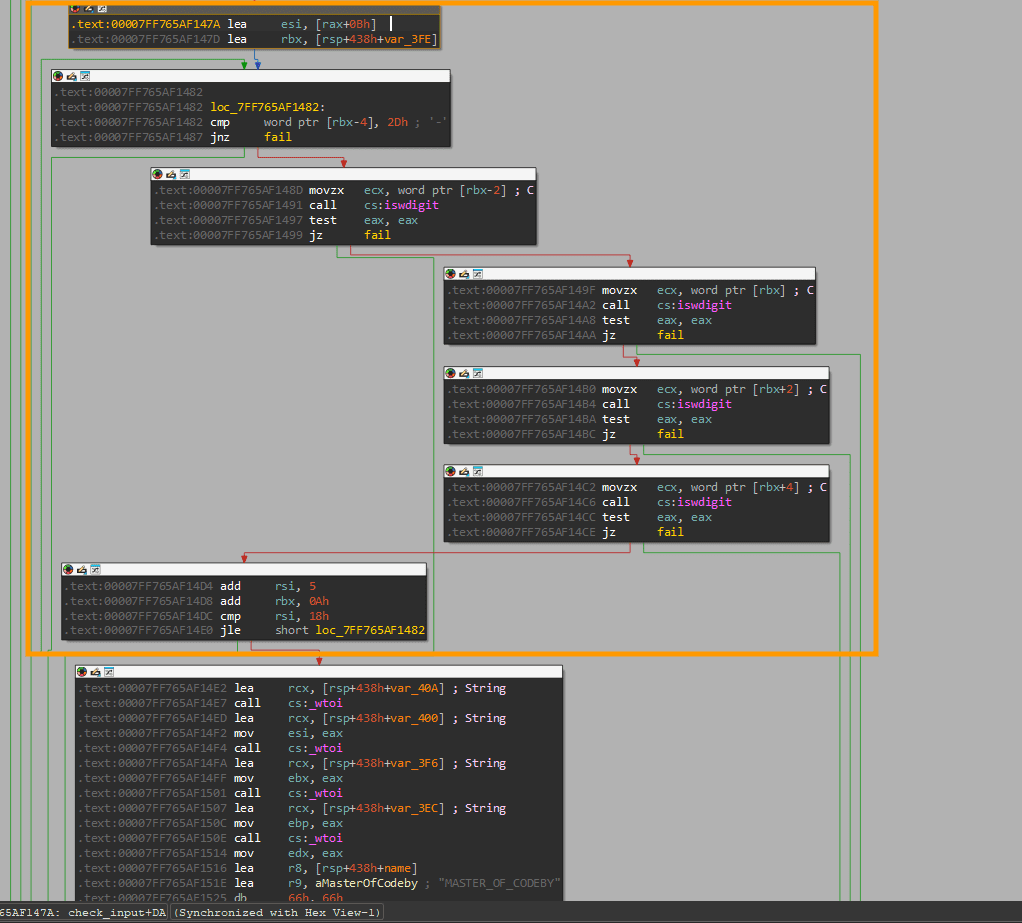Click the 'Synchronized with Hex View-1' status text
1022x923 pixels.
tap(277, 912)
